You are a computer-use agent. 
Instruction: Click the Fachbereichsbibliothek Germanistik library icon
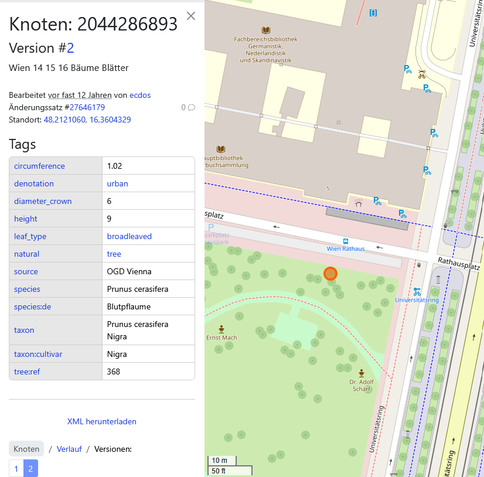(x=265, y=31)
